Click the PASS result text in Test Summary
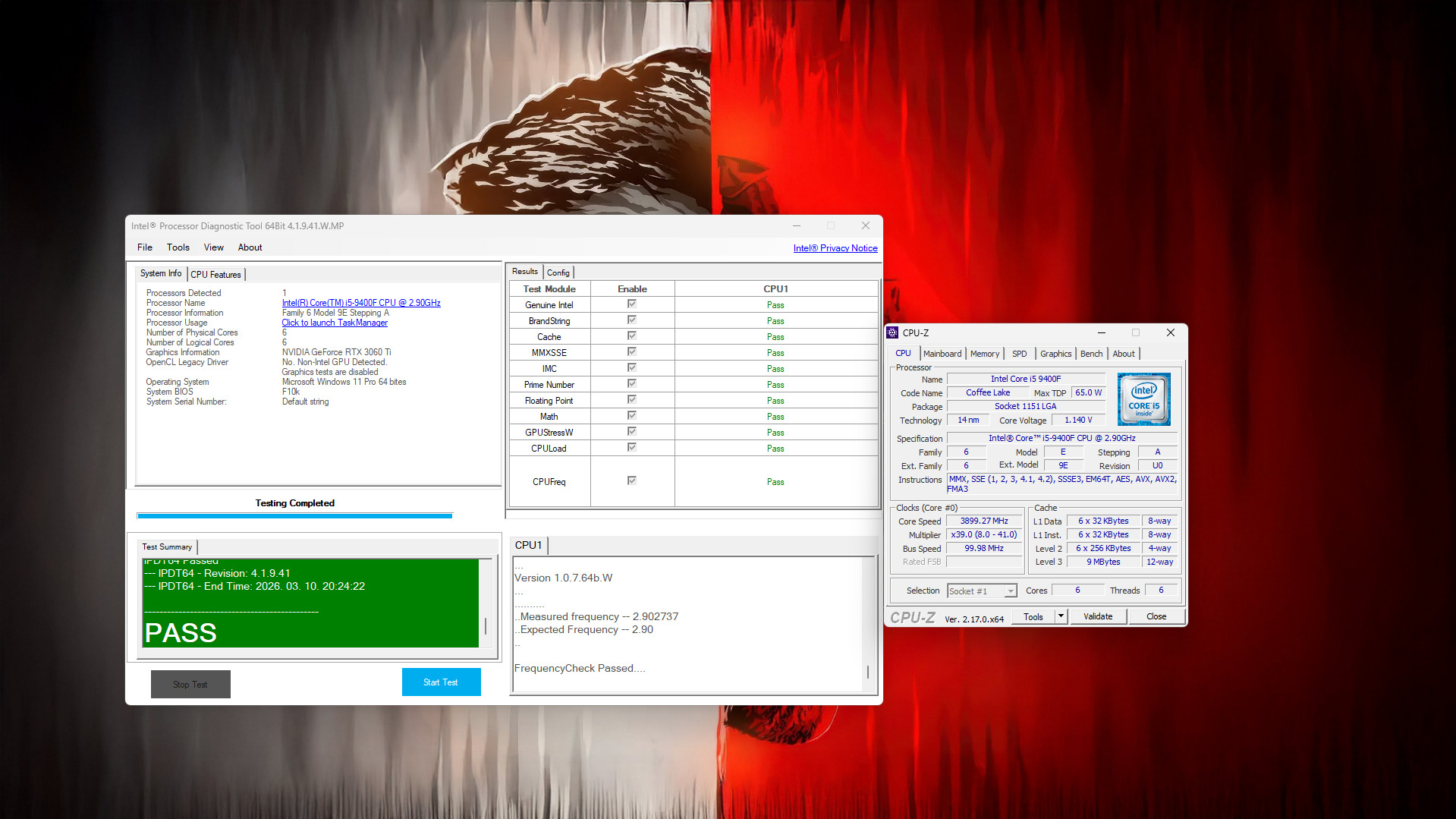 click(181, 632)
